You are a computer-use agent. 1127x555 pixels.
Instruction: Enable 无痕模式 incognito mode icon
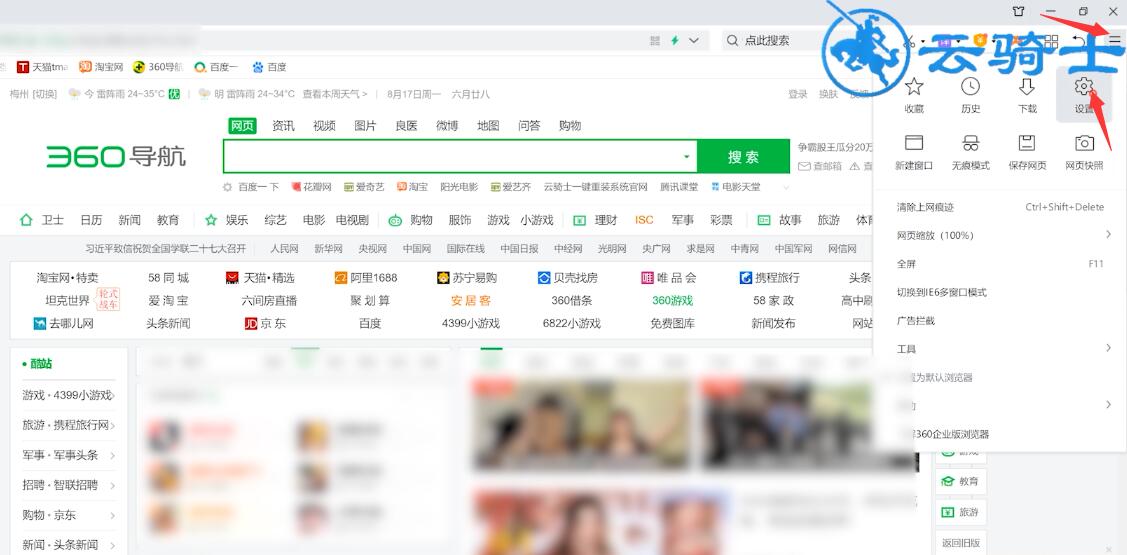point(970,143)
